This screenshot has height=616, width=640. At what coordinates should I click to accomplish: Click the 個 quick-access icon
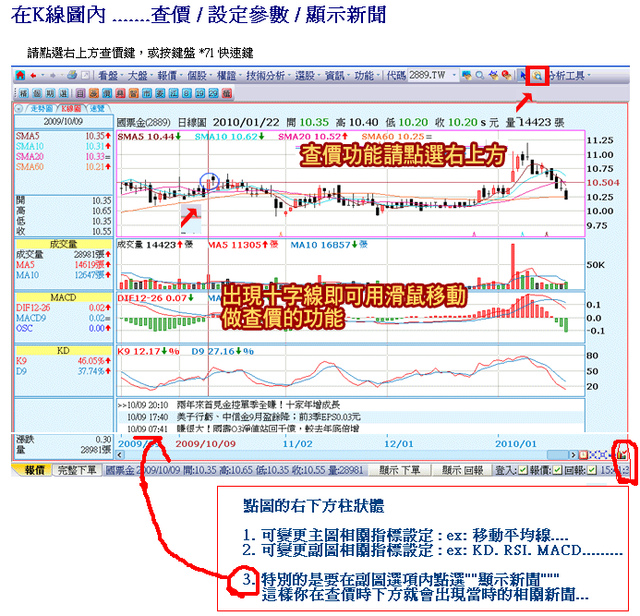coord(37,93)
